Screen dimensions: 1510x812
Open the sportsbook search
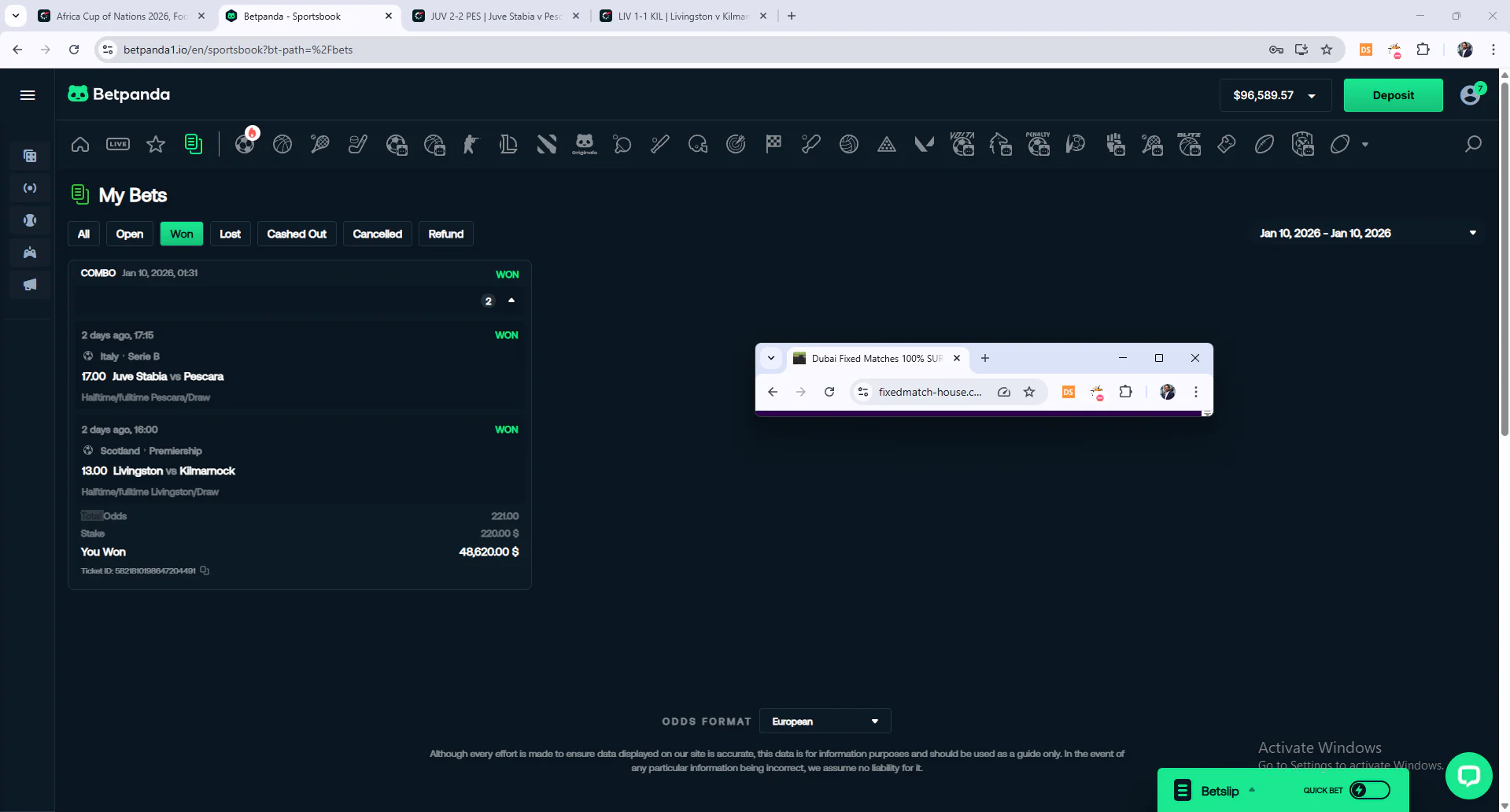pyautogui.click(x=1473, y=144)
